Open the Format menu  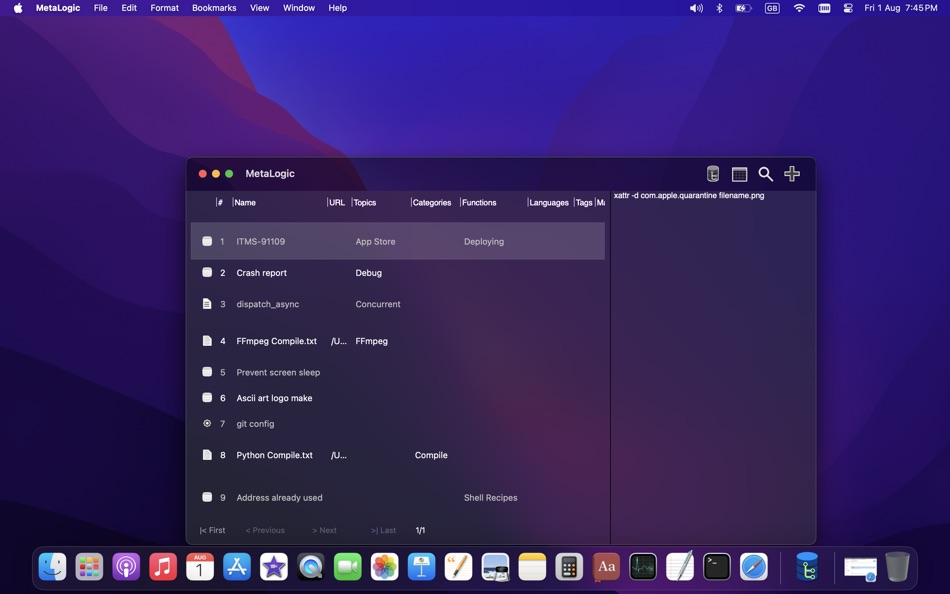click(x=164, y=8)
